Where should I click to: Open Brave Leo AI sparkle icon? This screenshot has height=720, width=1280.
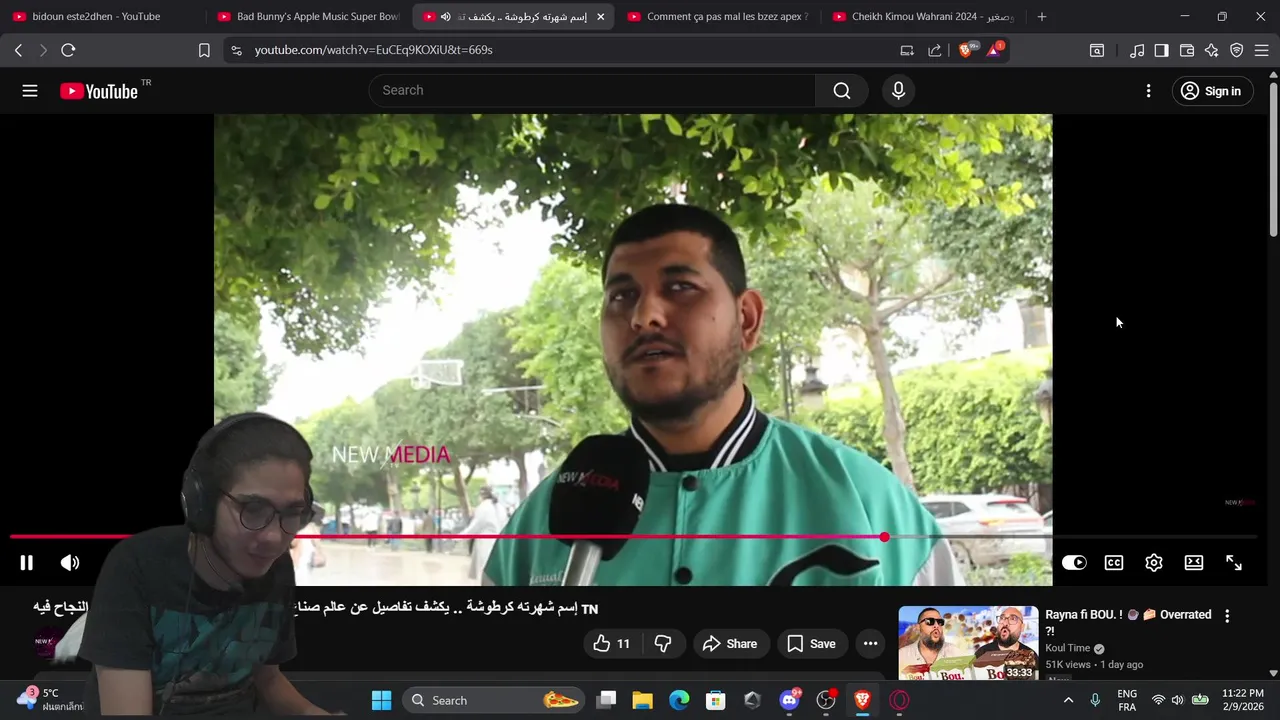[1212, 50]
